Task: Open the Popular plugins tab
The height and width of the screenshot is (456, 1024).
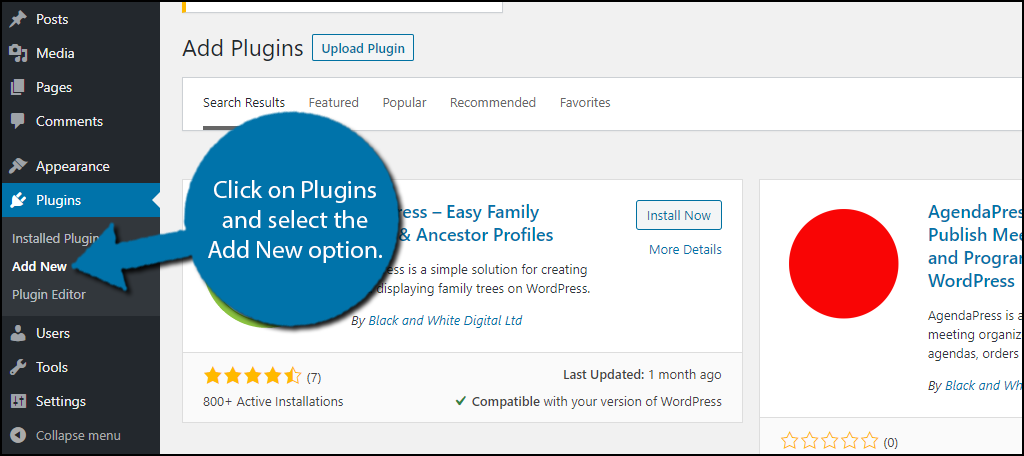Action: (x=404, y=102)
